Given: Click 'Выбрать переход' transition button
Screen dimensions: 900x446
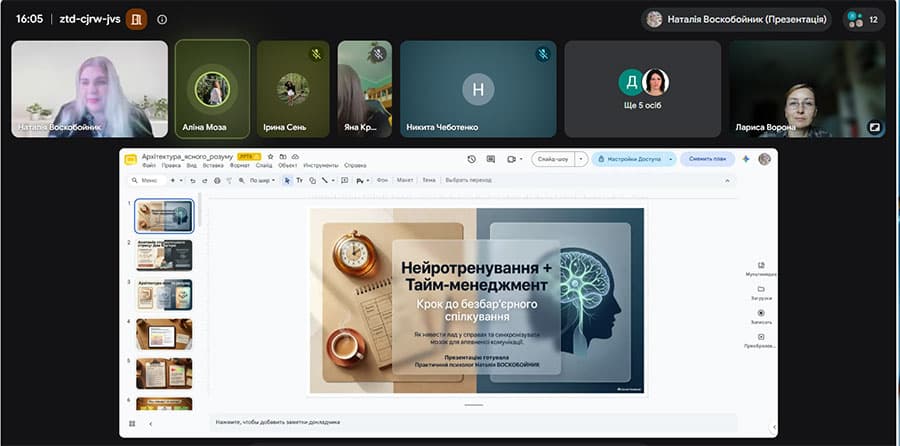Looking at the screenshot, I should click(468, 180).
